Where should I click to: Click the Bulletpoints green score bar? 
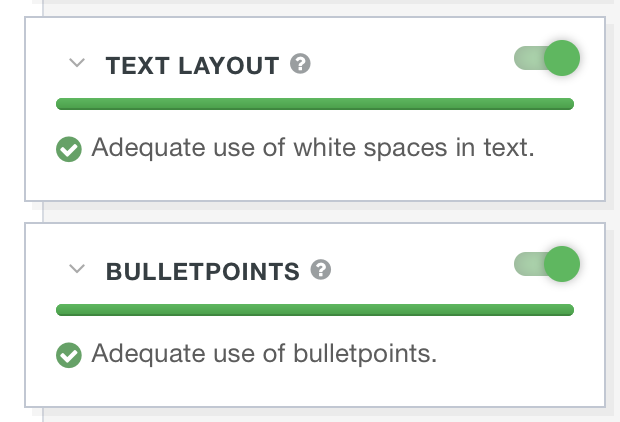pyautogui.click(x=314, y=309)
